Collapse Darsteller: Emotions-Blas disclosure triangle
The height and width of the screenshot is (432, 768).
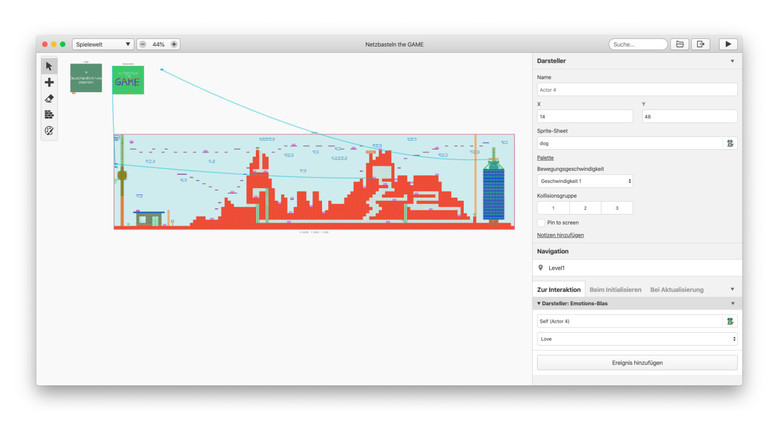point(539,304)
